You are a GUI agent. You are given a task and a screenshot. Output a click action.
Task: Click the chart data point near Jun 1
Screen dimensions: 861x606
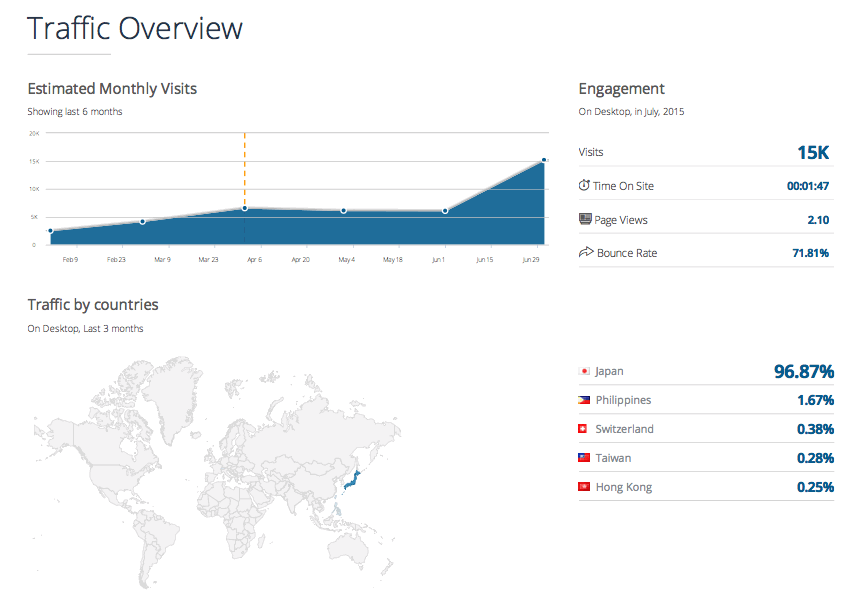coord(445,211)
